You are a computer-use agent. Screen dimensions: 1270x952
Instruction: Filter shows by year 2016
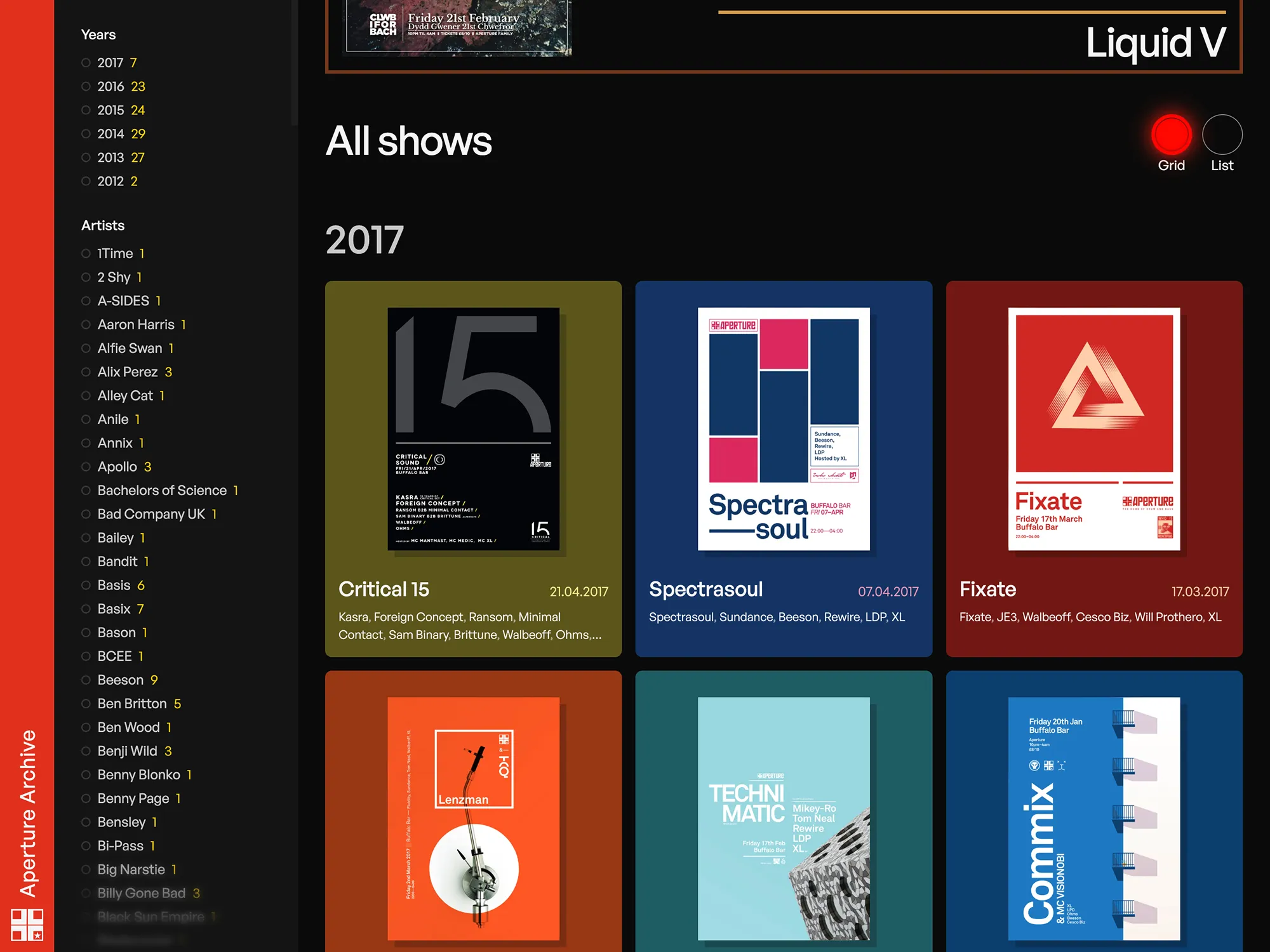point(114,86)
